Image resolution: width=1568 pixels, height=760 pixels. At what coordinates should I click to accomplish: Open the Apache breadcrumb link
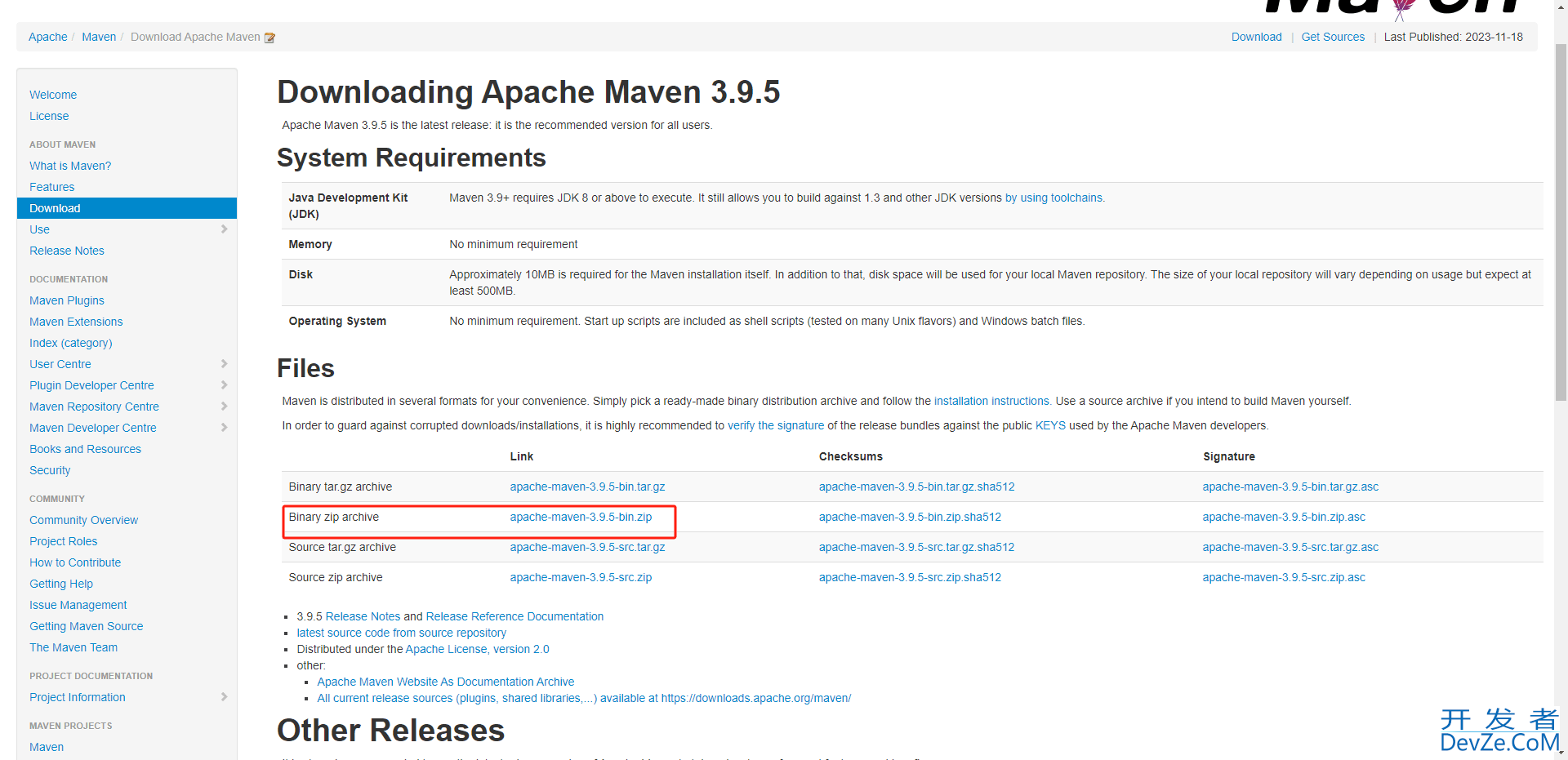coord(48,37)
